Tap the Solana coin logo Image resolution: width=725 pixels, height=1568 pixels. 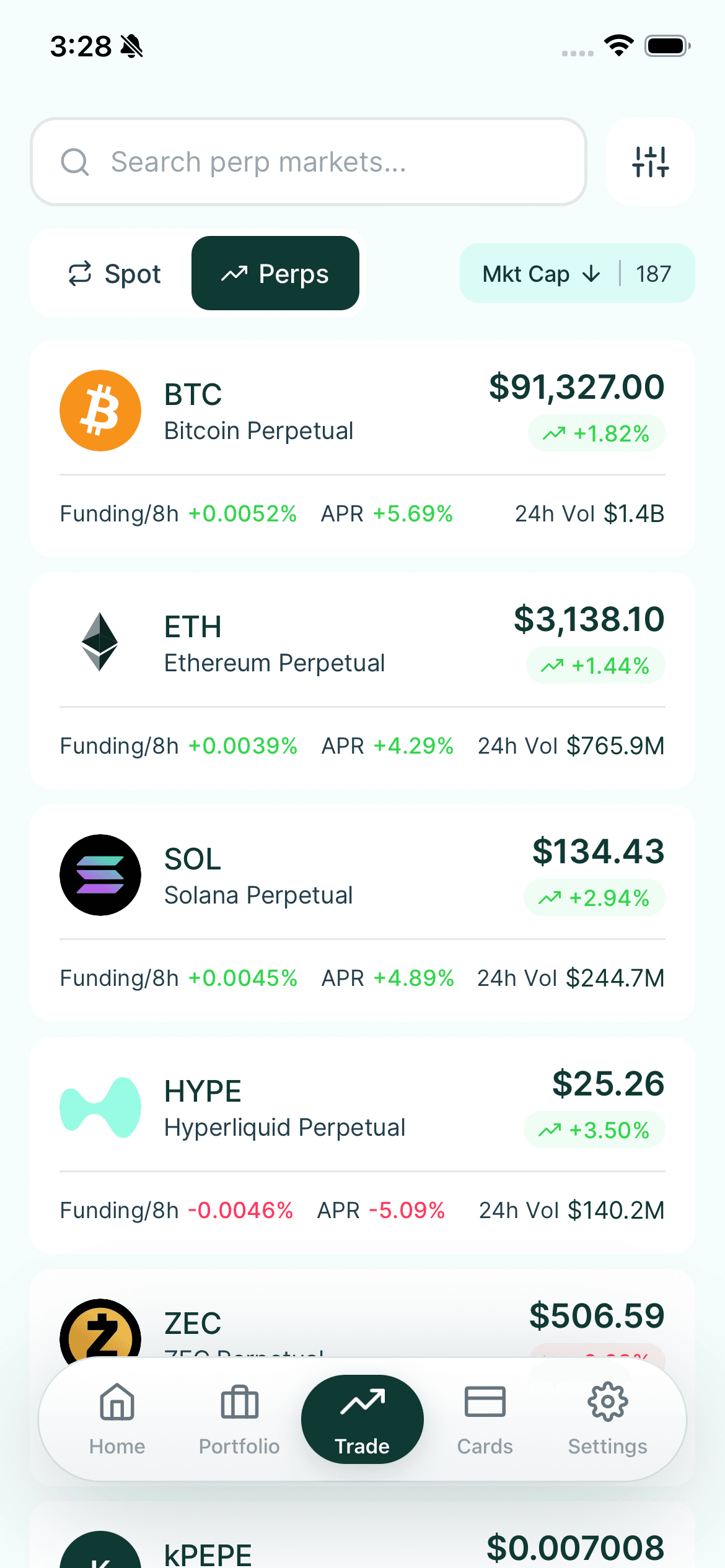[100, 875]
